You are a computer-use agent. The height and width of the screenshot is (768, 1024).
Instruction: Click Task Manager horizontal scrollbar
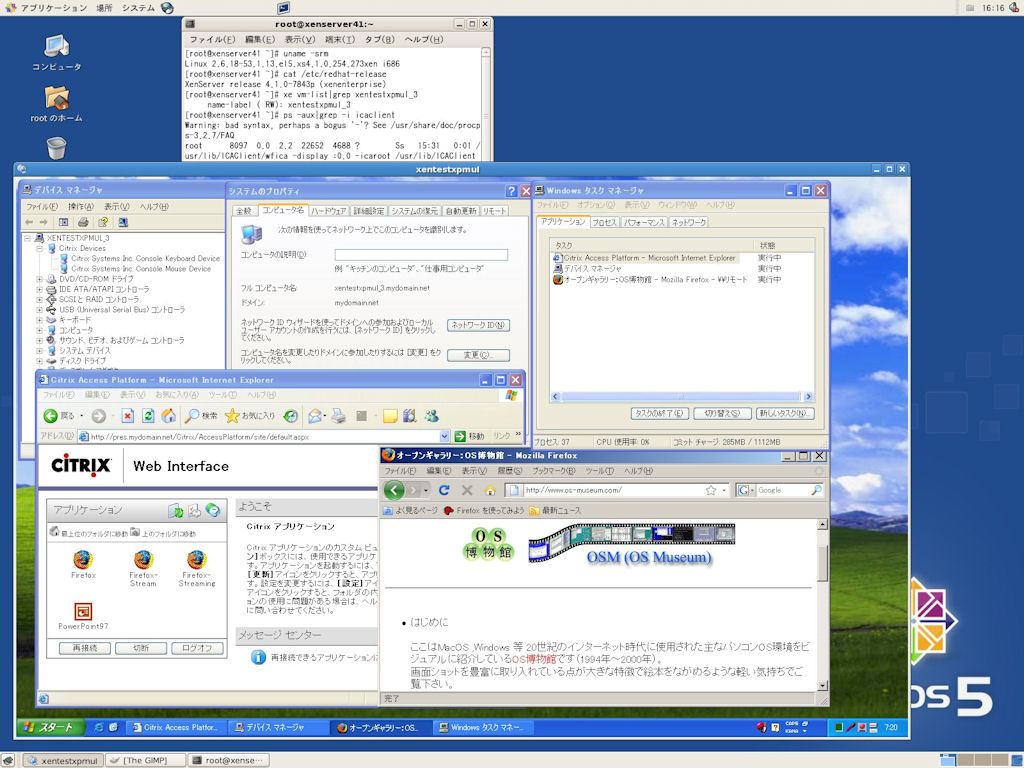[682, 396]
